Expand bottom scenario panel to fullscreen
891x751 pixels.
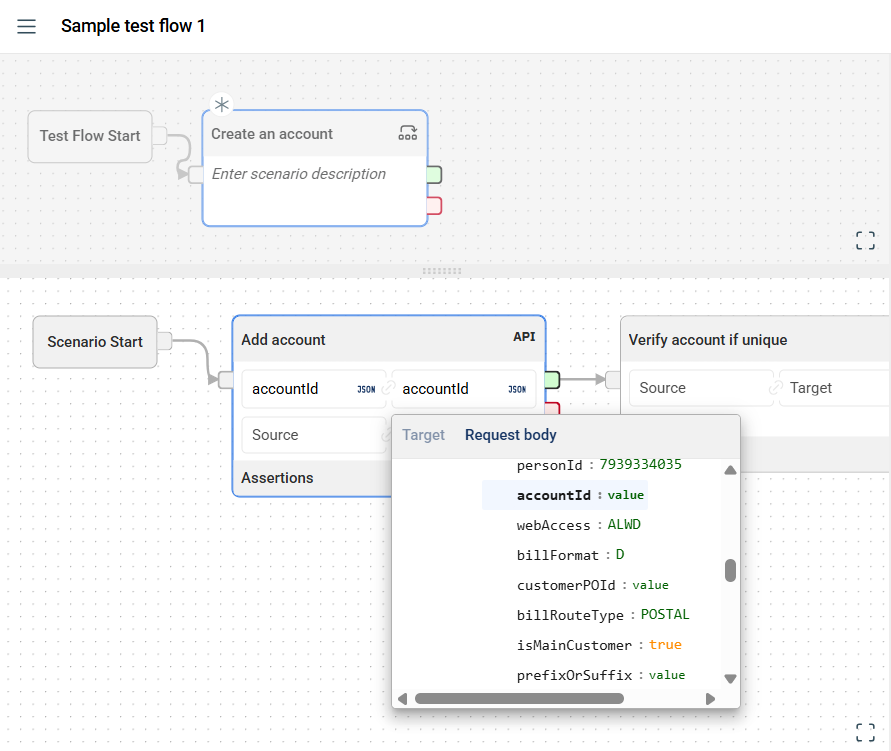point(865,731)
